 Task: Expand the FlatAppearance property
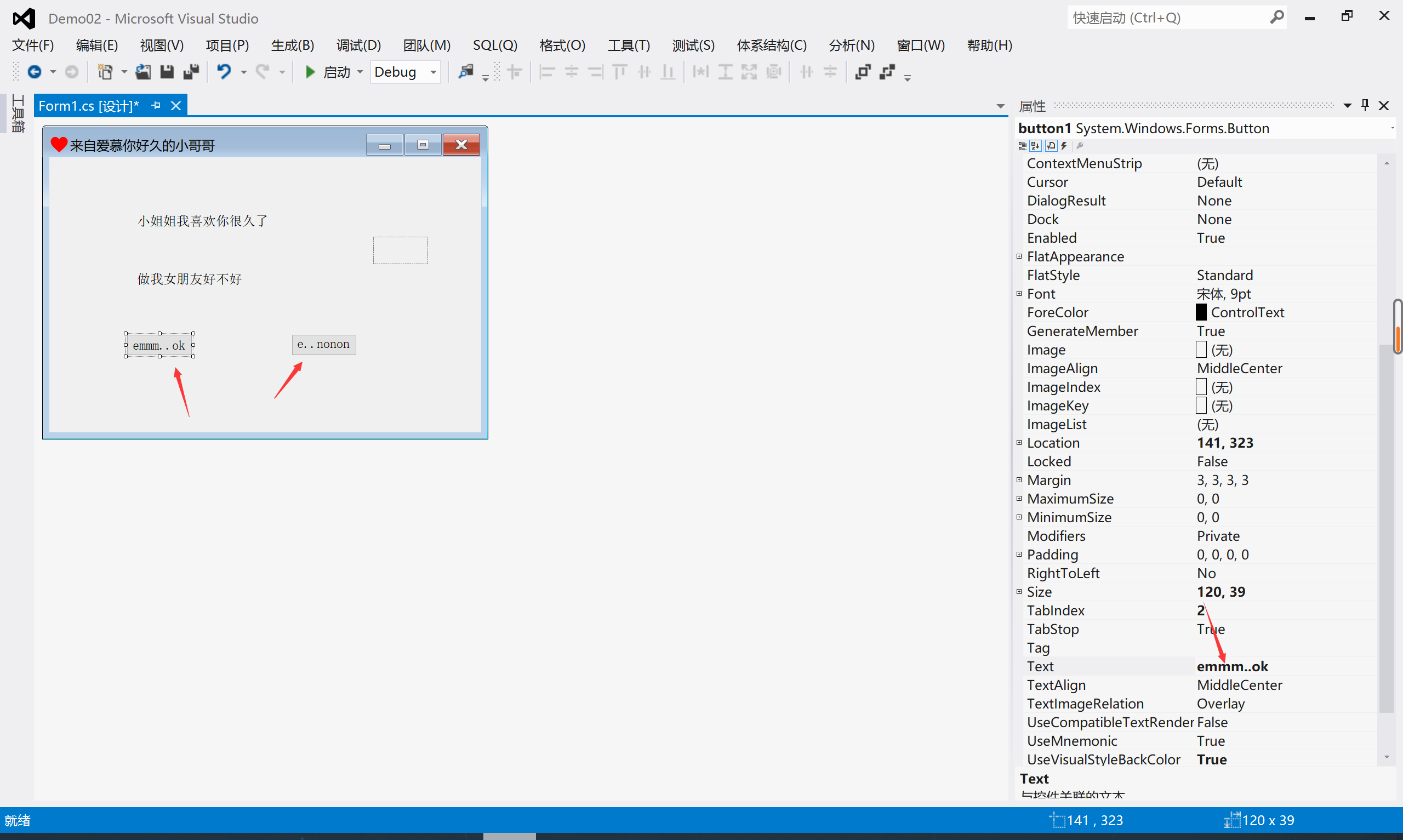click(1019, 256)
